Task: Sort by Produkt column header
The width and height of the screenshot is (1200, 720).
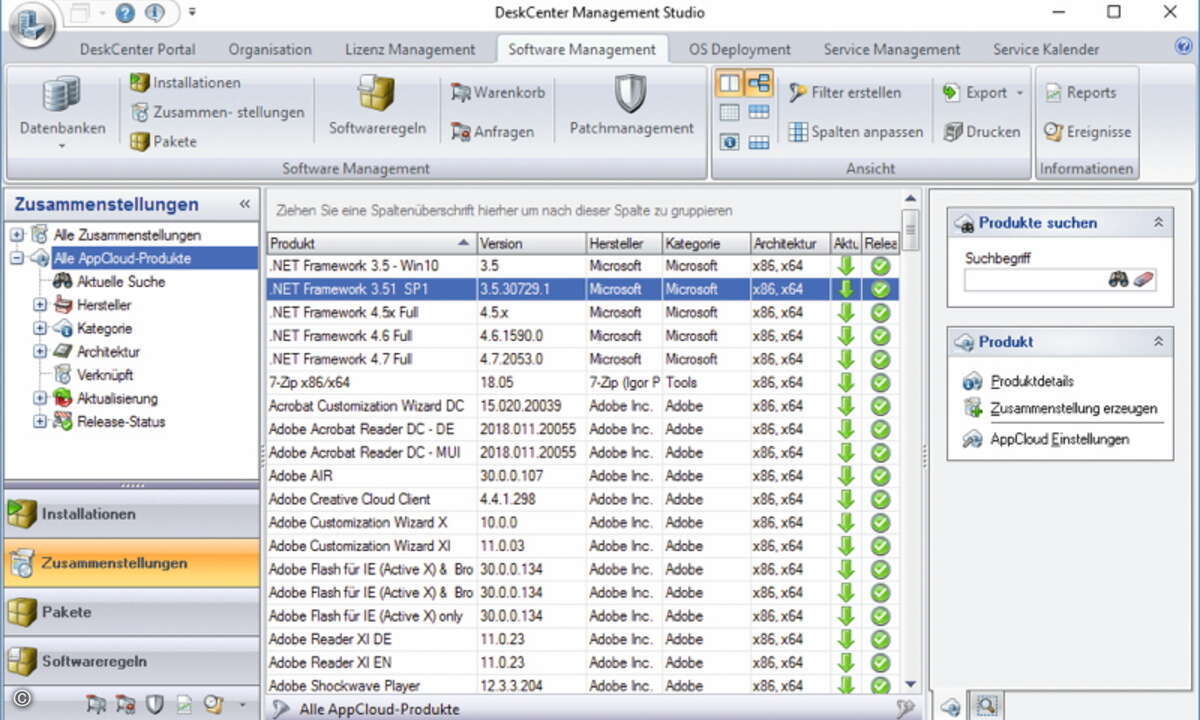Action: click(x=371, y=243)
